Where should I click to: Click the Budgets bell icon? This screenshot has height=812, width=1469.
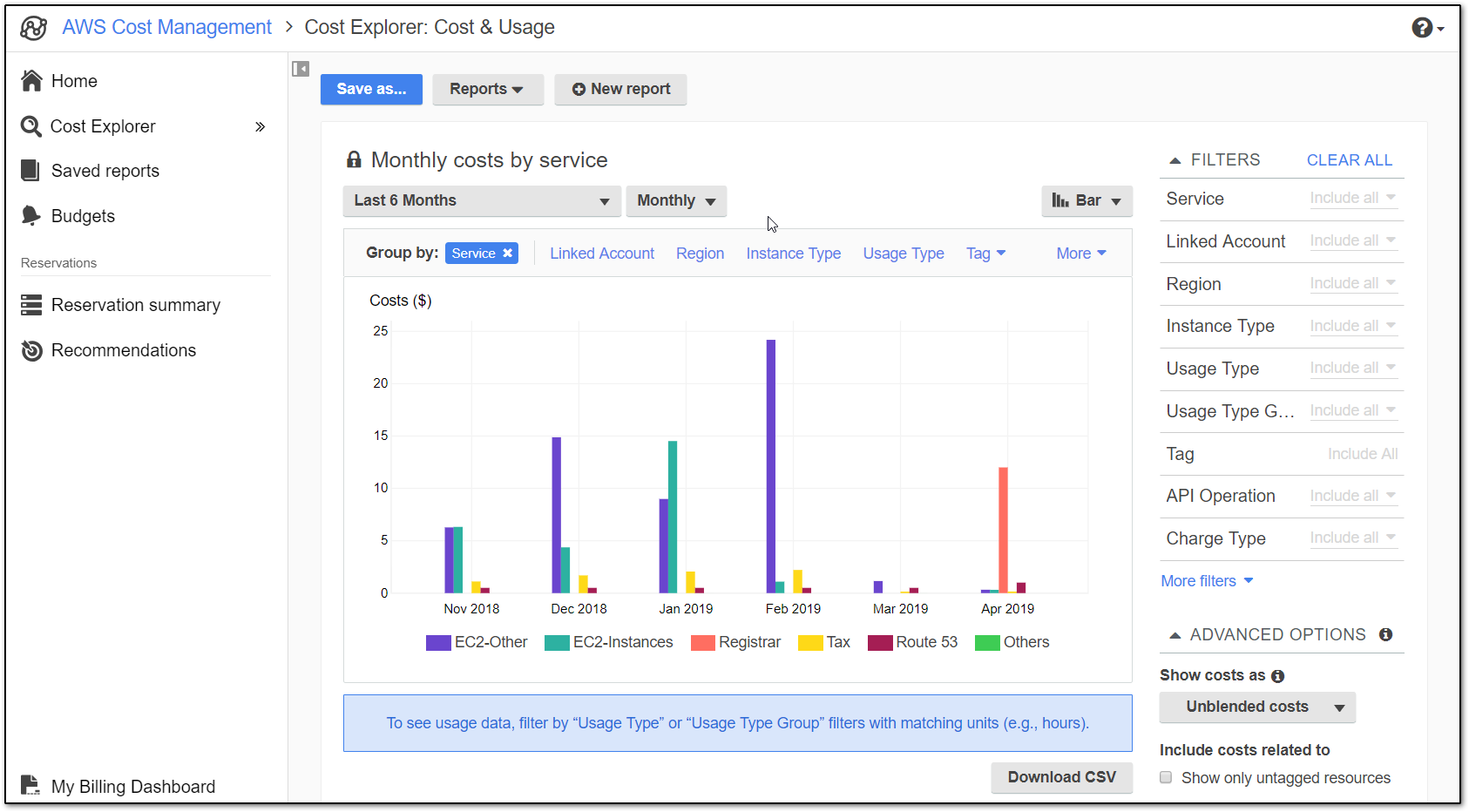(31, 215)
